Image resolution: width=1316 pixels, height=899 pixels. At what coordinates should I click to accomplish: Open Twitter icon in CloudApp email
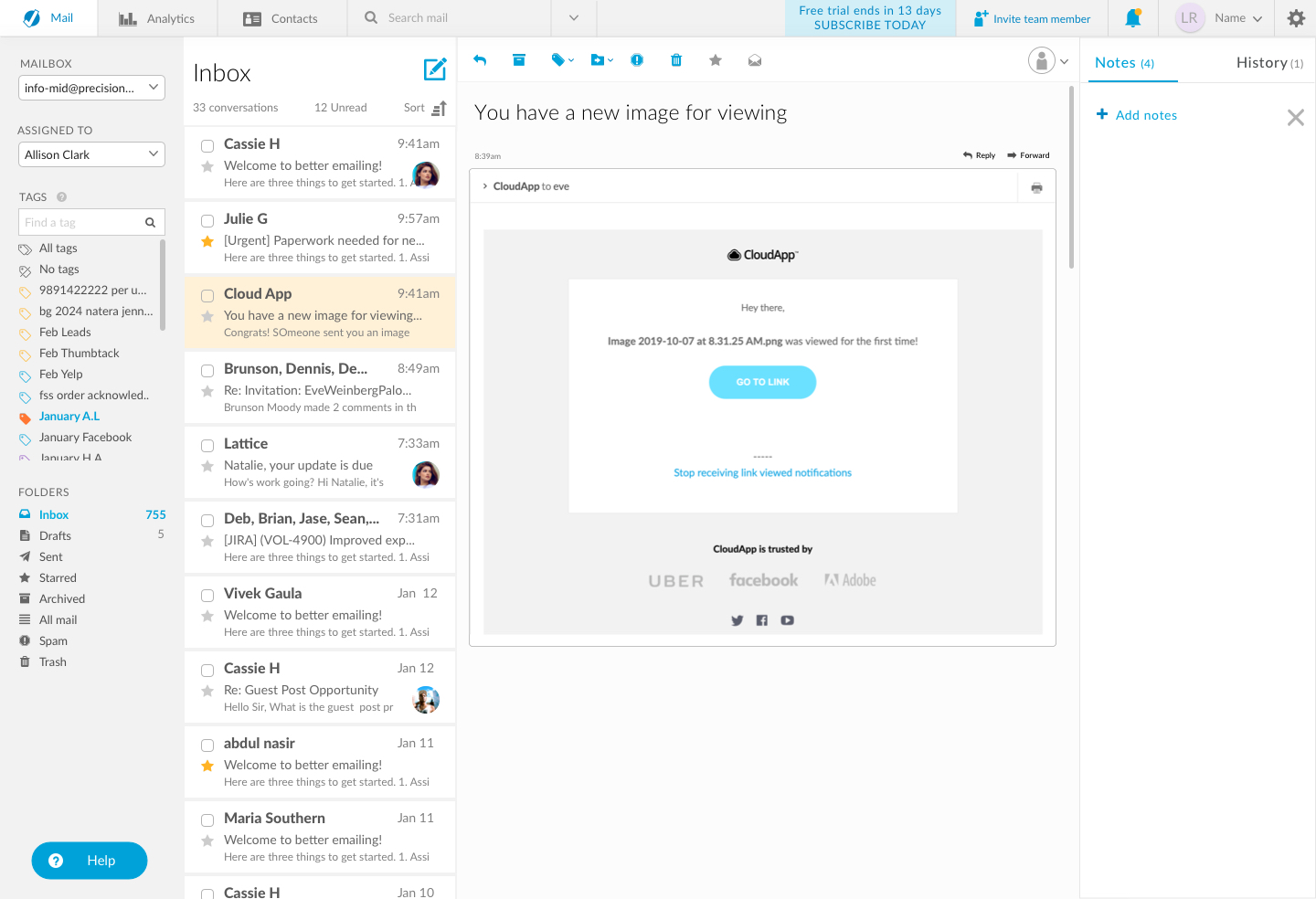click(x=738, y=620)
